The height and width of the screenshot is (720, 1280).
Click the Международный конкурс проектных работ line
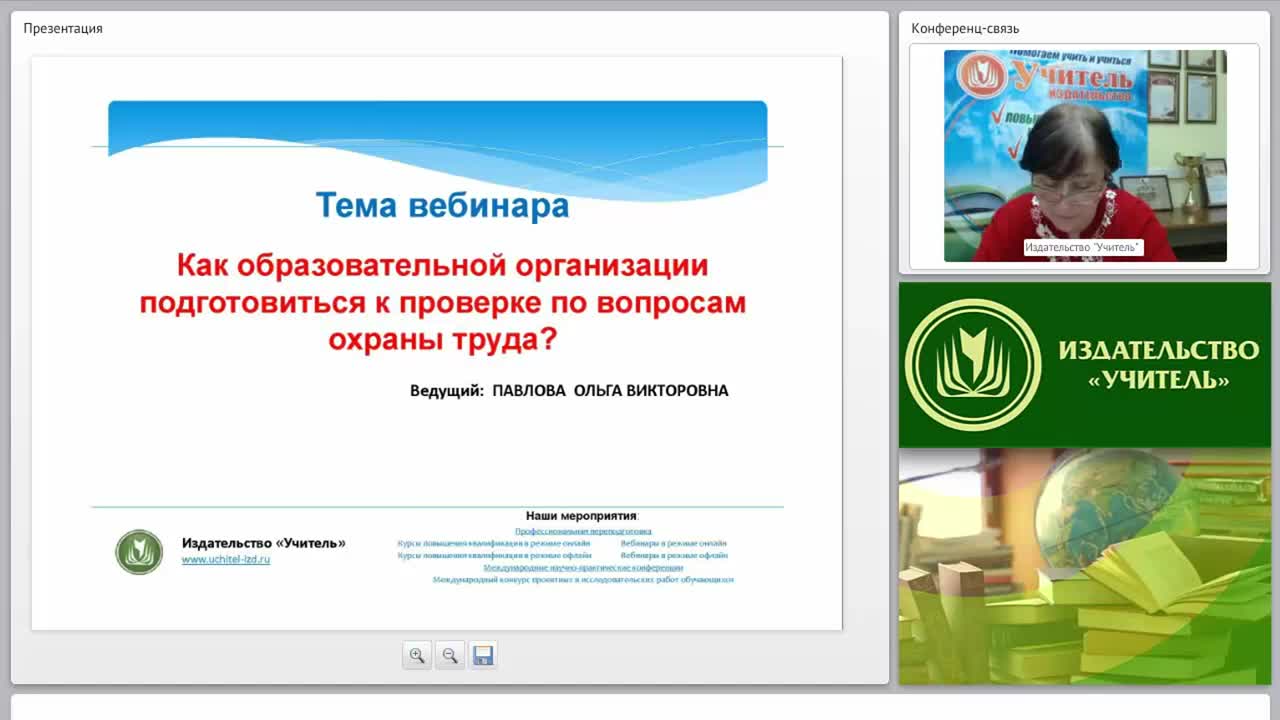pos(583,579)
